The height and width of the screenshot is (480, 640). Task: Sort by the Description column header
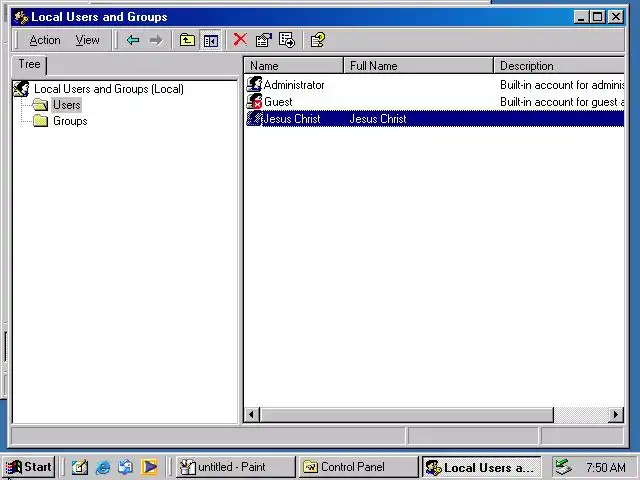(x=559, y=66)
